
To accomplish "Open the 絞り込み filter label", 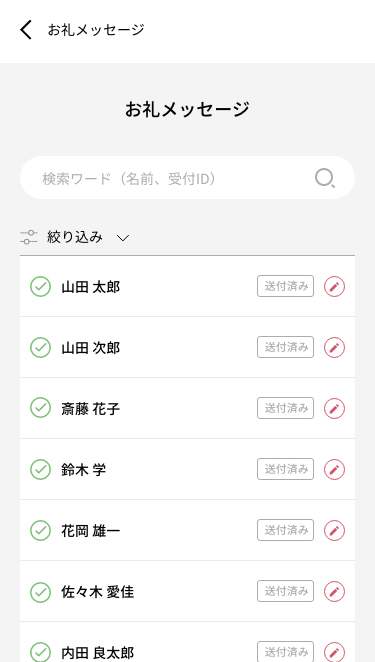I will tap(75, 237).
